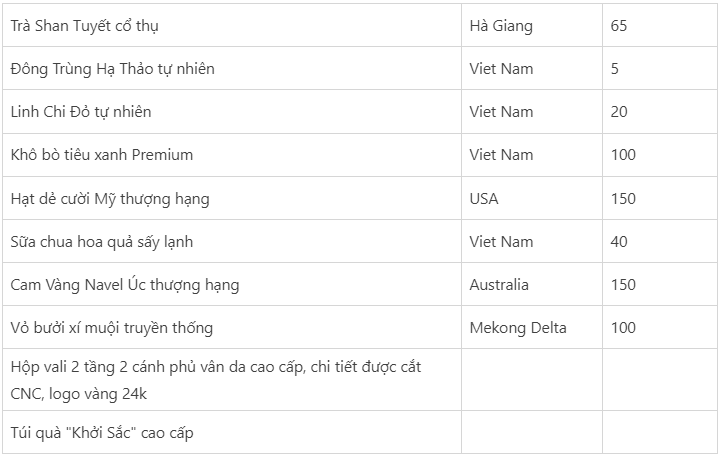The width and height of the screenshot is (722, 455).
Task: Click Khô bò tiêu xanh Premium cell
Action: pos(232,155)
